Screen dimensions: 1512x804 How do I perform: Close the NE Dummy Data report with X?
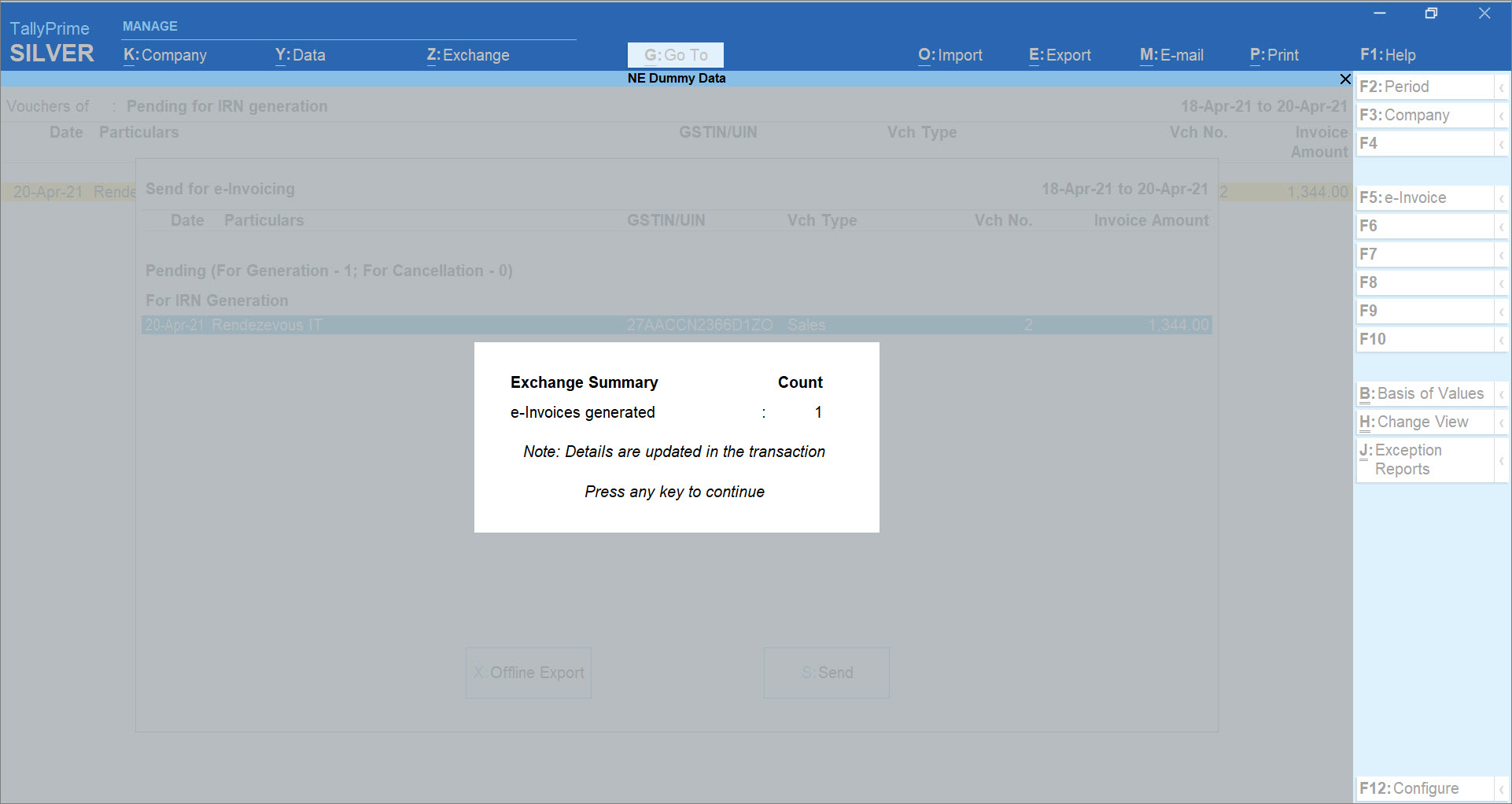(x=1345, y=79)
